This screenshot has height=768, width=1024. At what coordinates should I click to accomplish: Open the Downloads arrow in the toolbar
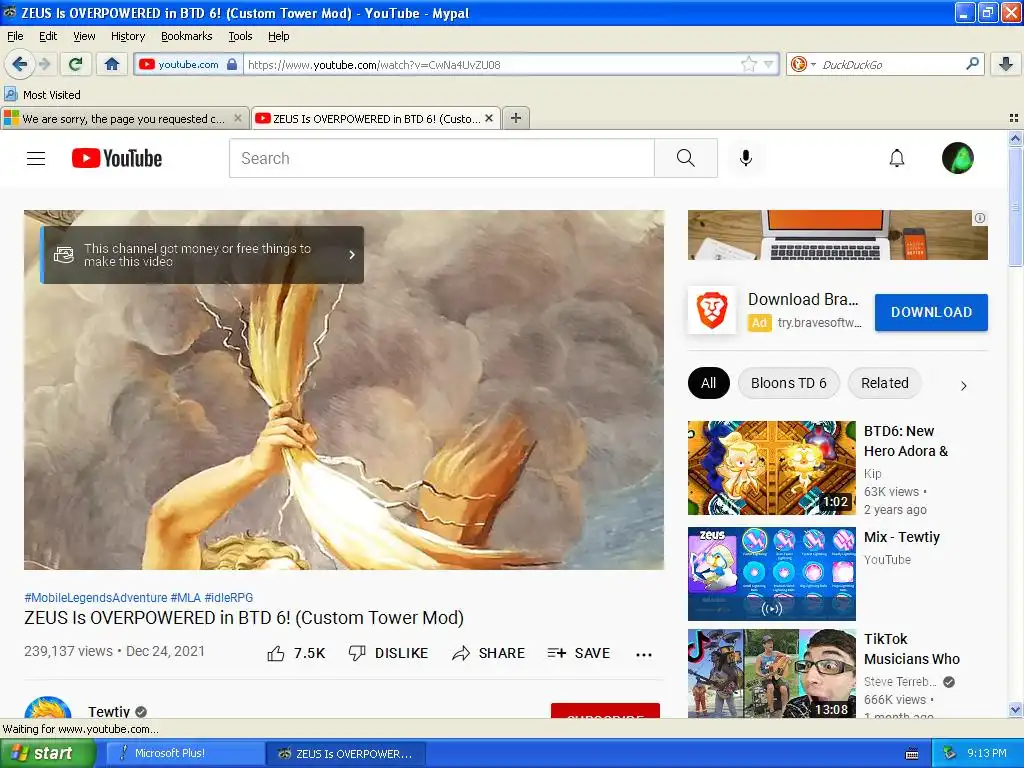tap(1006, 64)
